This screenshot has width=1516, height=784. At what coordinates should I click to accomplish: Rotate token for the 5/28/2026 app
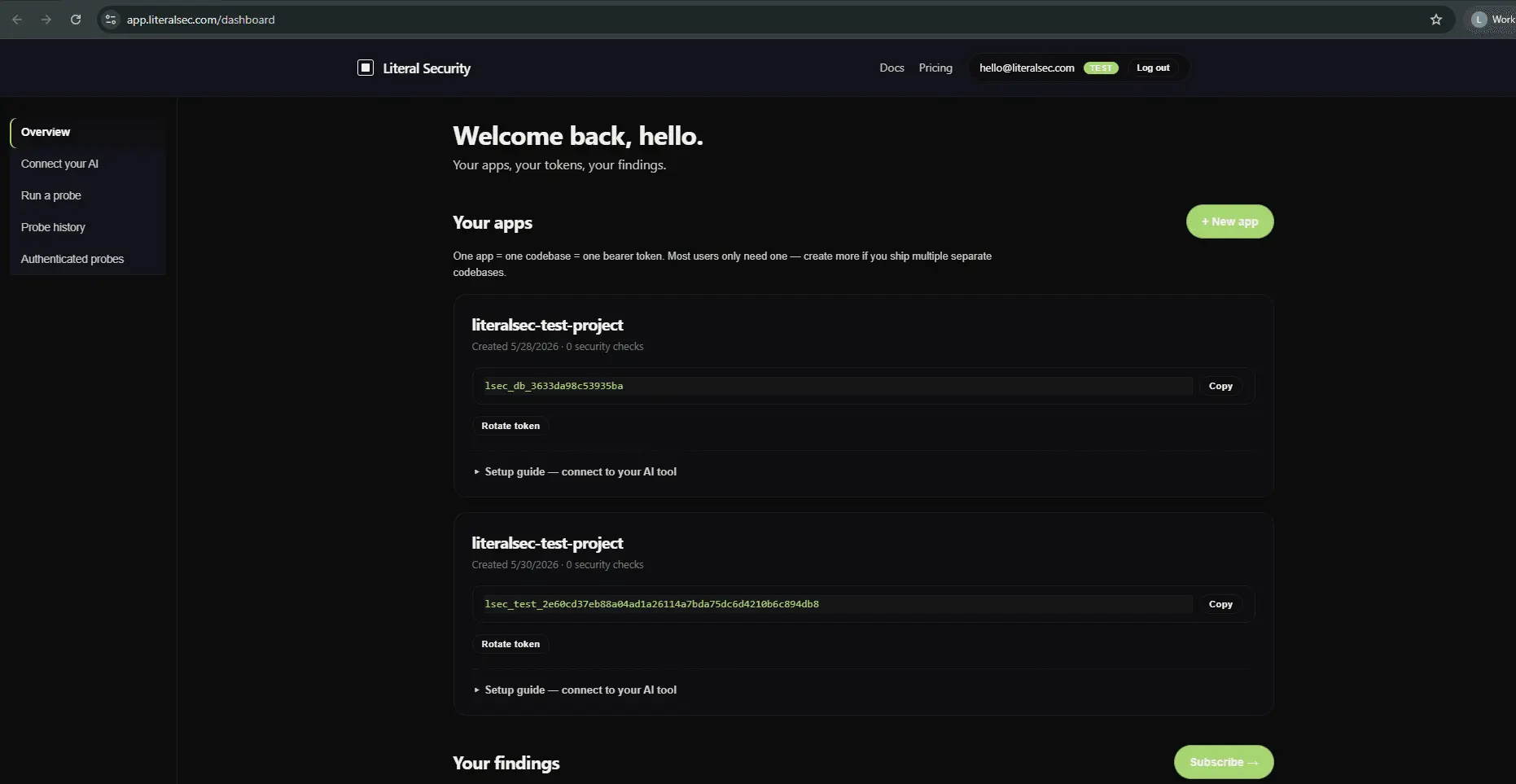click(510, 426)
